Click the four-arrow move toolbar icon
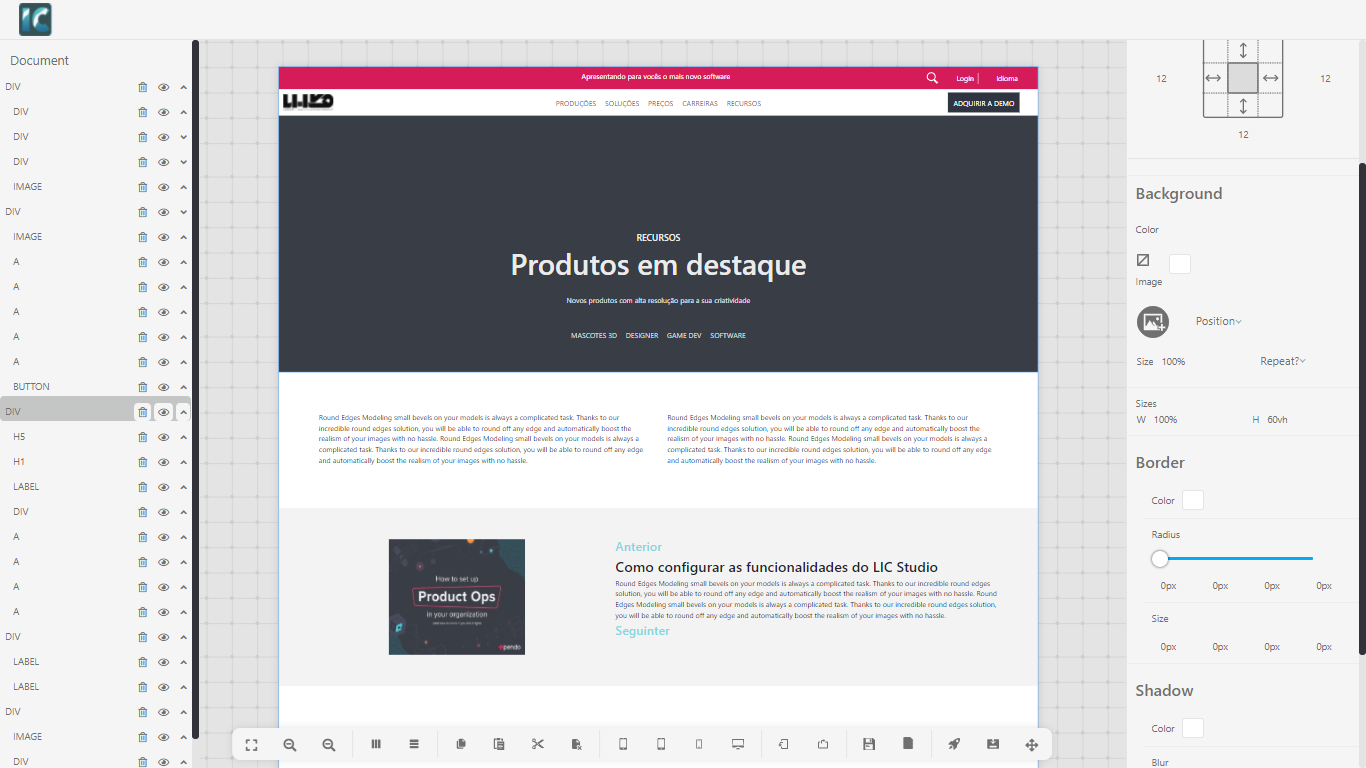This screenshot has height=768, width=1366. click(1032, 744)
